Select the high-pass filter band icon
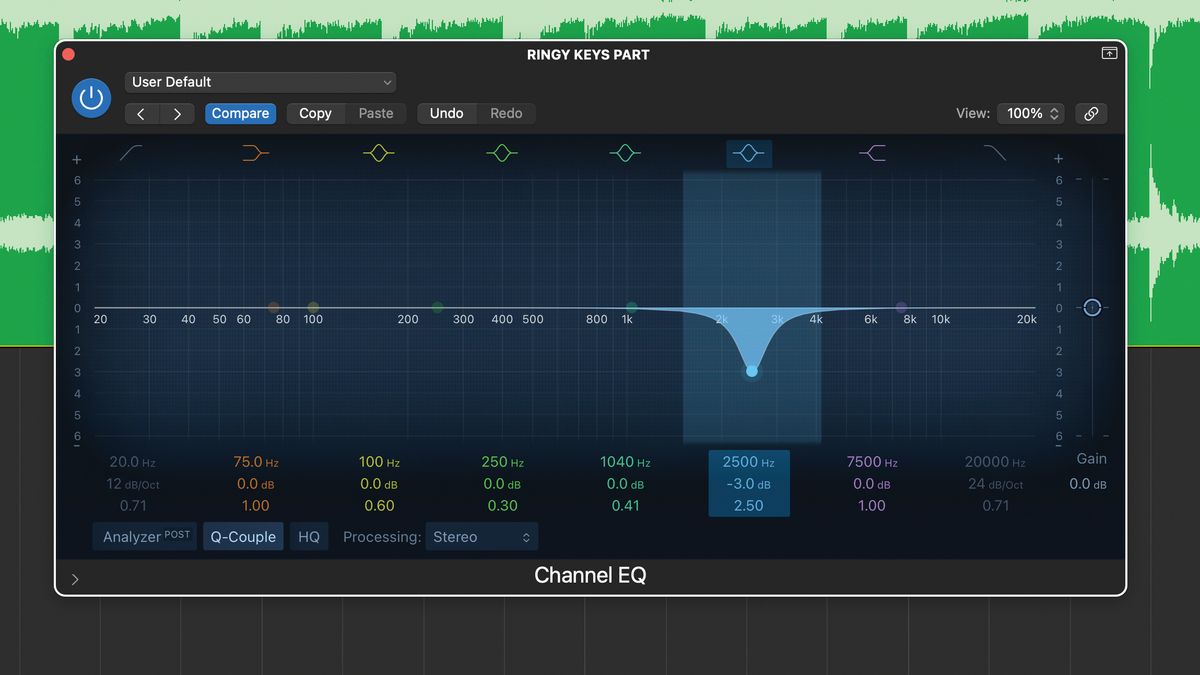1200x675 pixels. coord(131,152)
